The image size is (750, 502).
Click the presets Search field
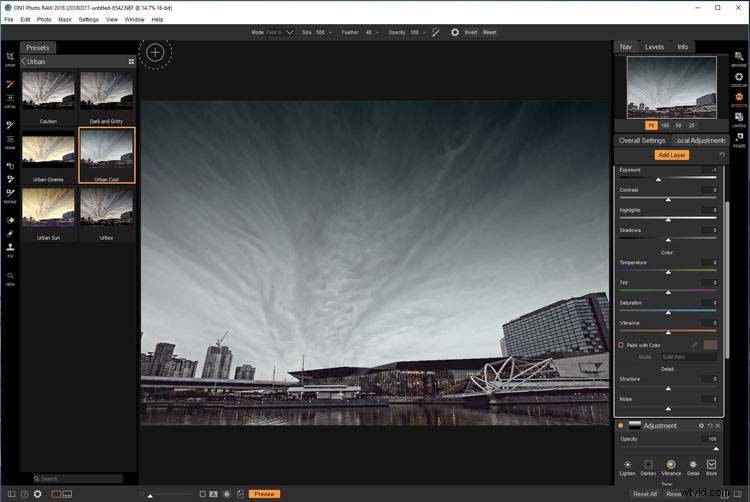78,479
